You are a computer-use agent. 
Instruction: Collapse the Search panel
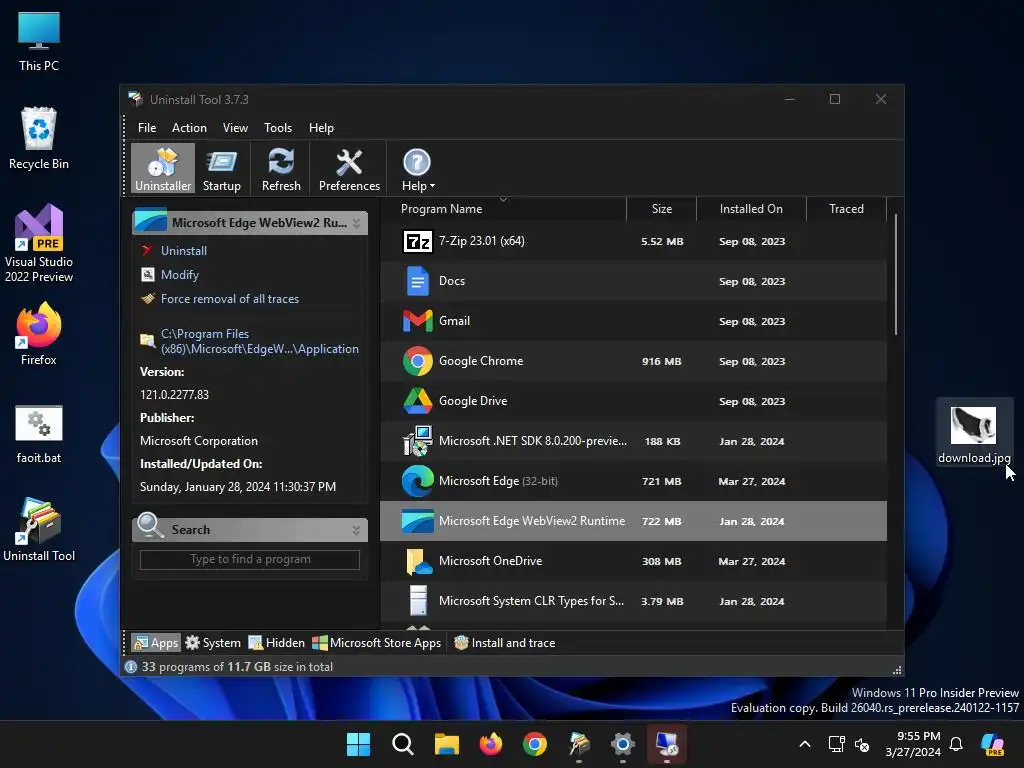tap(357, 530)
